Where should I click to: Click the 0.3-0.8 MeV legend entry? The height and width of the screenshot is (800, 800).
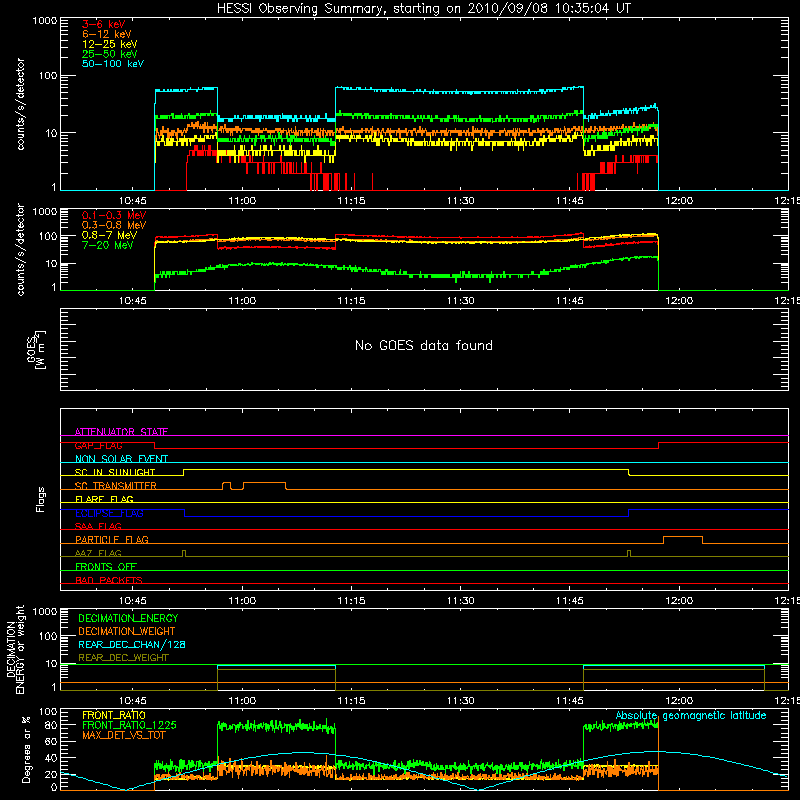pos(114,225)
